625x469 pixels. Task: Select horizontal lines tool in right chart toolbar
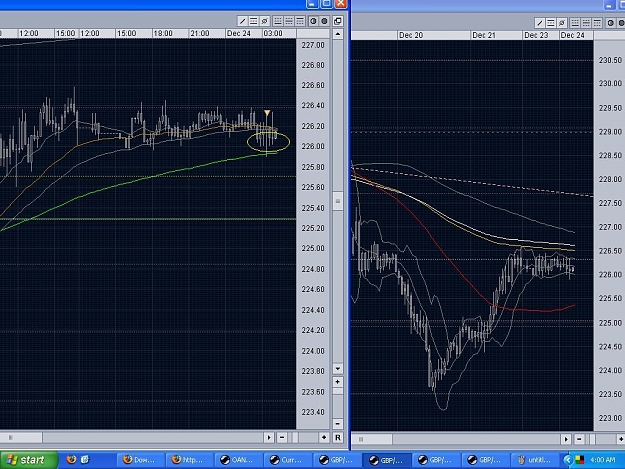551,23
